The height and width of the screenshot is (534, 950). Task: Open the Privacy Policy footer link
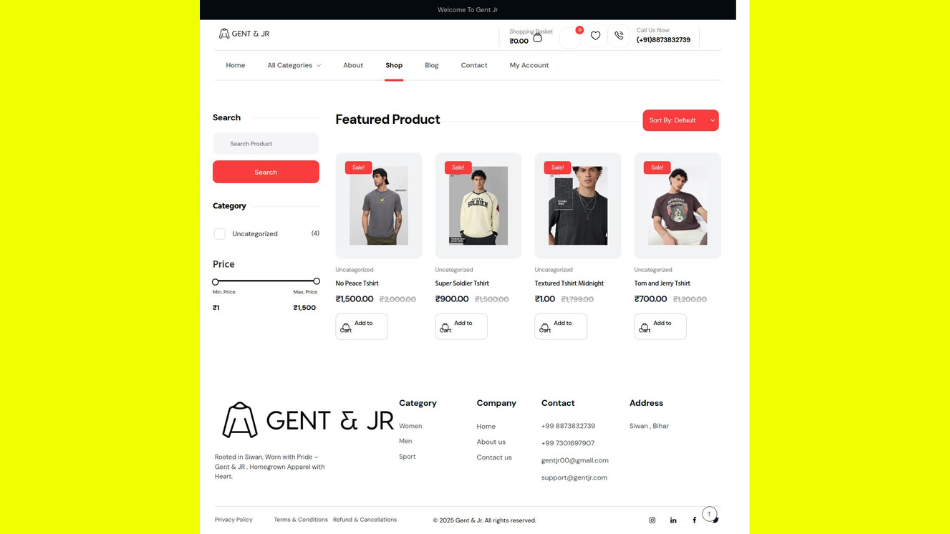pyautogui.click(x=233, y=519)
